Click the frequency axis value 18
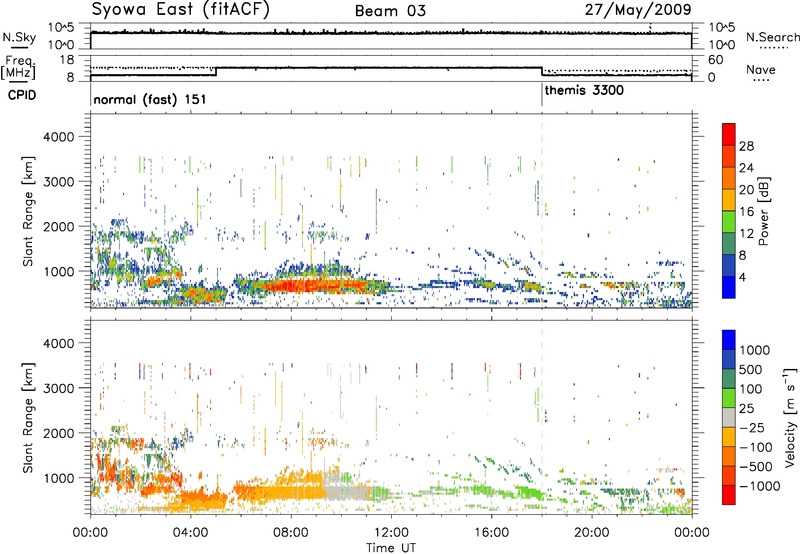The height and width of the screenshot is (554, 800). pyautogui.click(x=66, y=60)
